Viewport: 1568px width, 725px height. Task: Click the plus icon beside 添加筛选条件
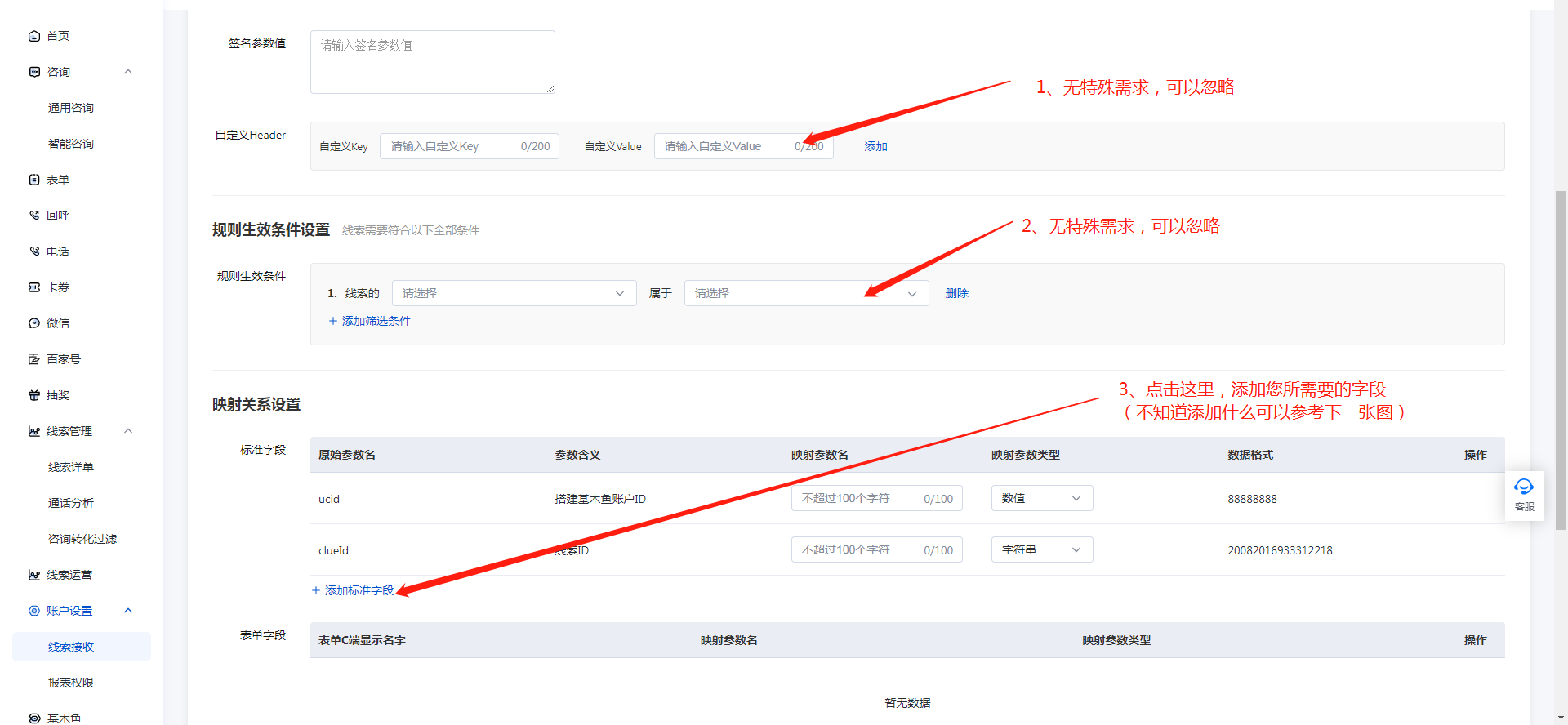333,321
